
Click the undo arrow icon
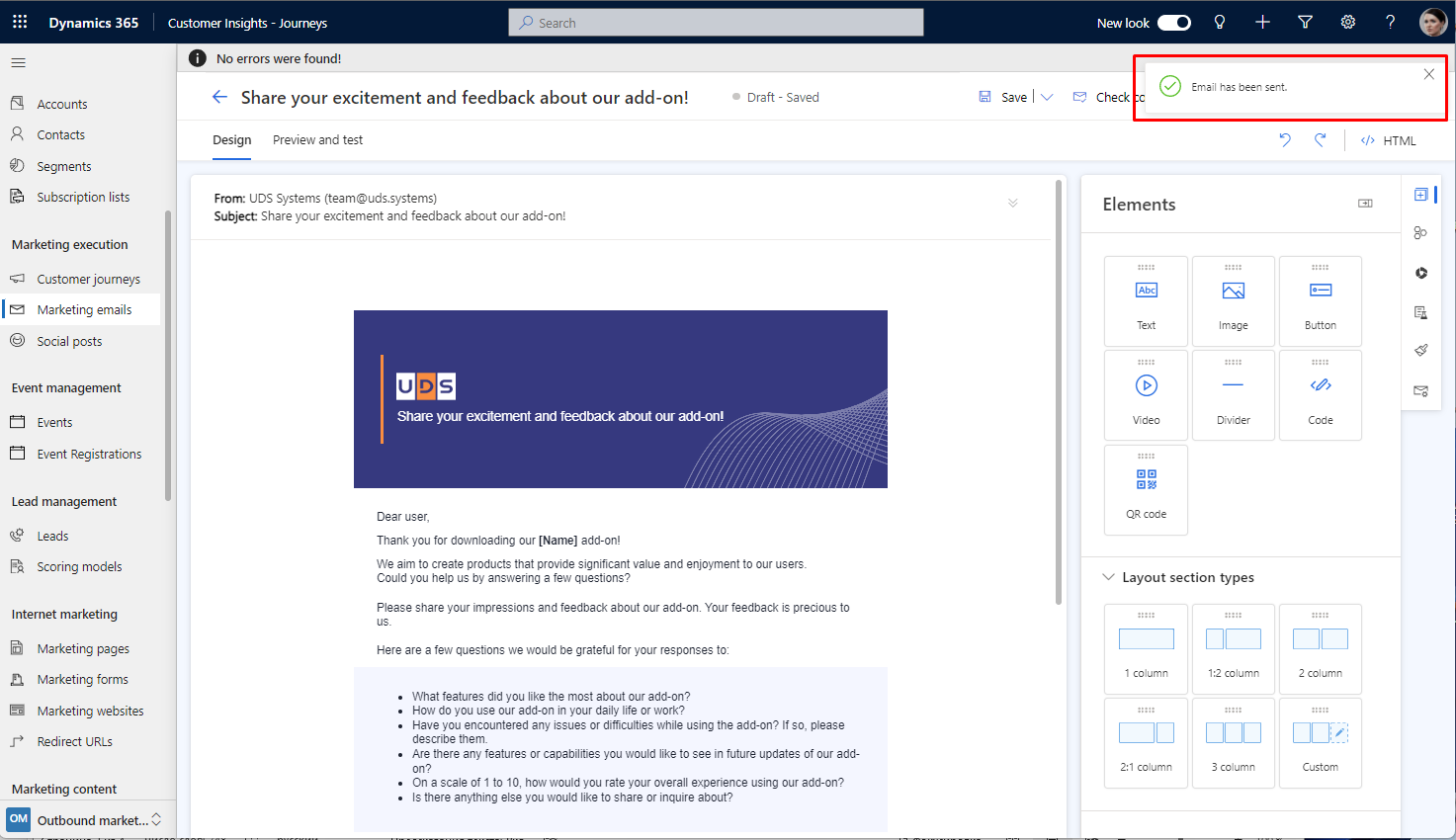pos(1285,140)
